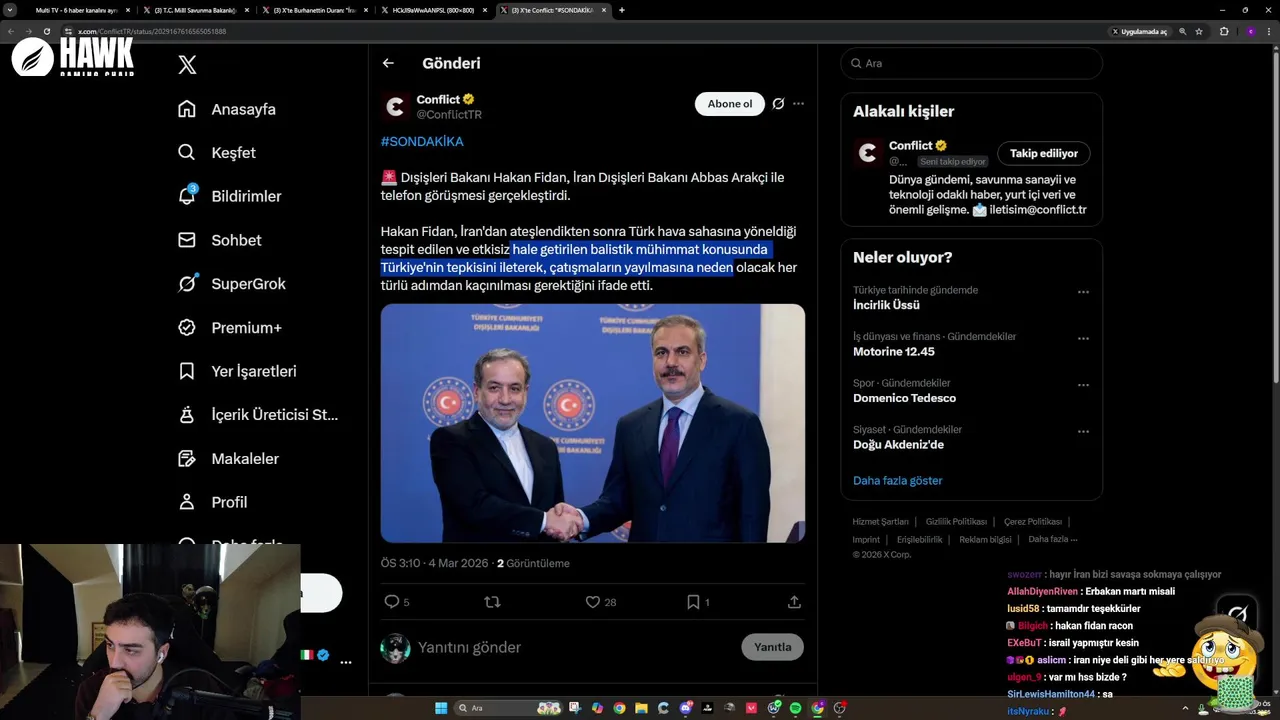Switch to the HCkJl9aWwAANPSL image tab
This screenshot has width=1280, height=720.
[434, 10]
